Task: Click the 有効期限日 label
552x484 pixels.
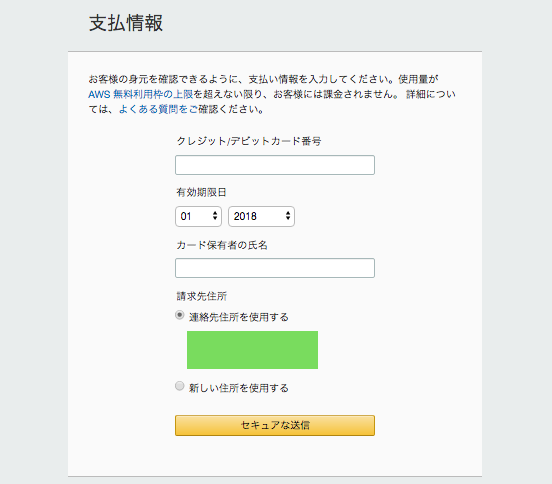Action: 201,192
